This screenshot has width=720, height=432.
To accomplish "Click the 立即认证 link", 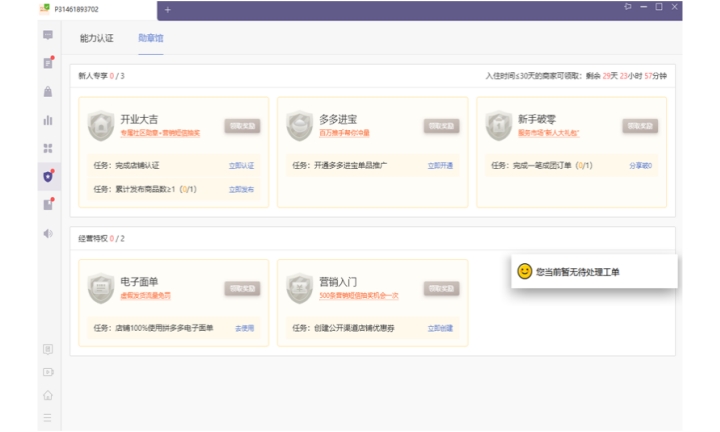I will (242, 166).
